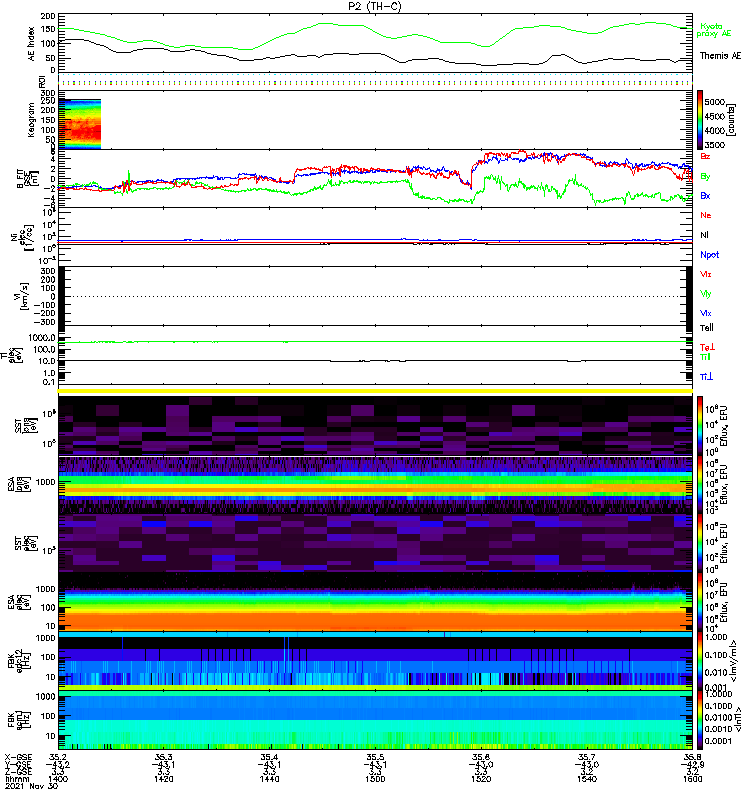Click the ESA electrons spectrogram panel
The width and height of the screenshot is (750, 800).
tap(375, 602)
